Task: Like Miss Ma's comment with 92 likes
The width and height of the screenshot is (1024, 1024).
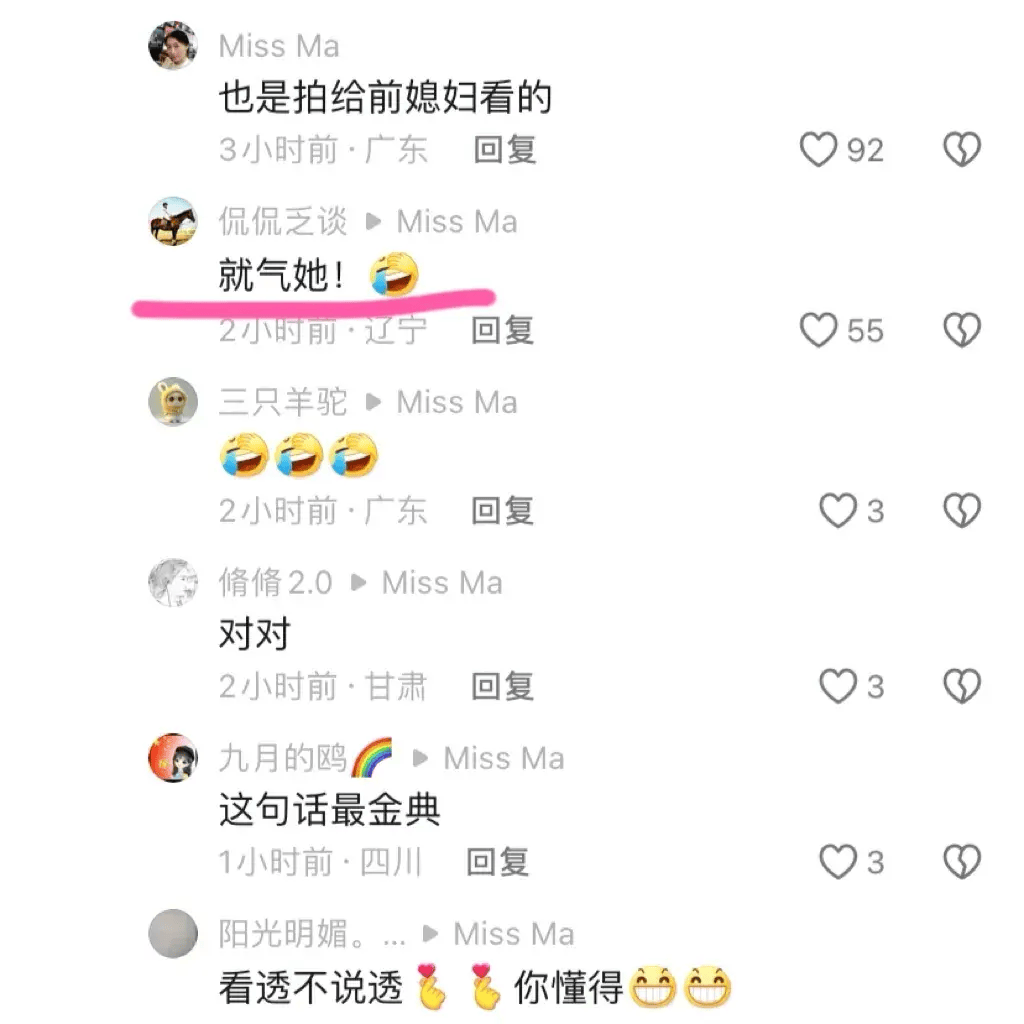Action: 818,150
